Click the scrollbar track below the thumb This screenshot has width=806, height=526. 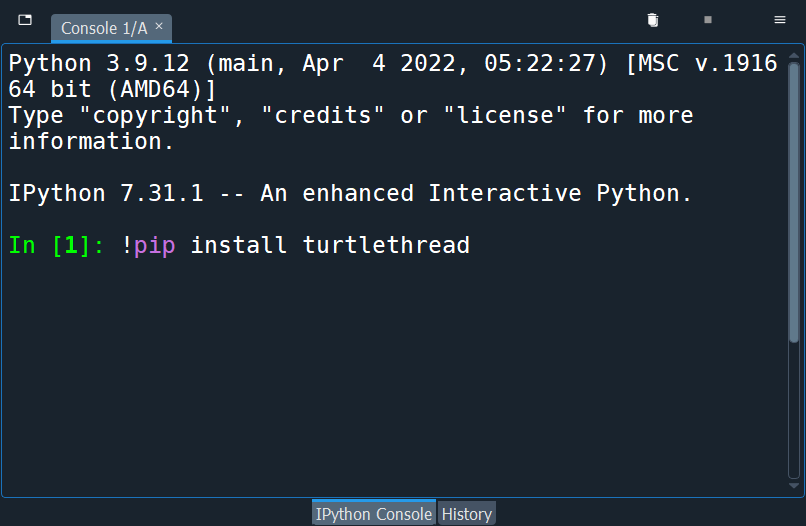(794, 411)
